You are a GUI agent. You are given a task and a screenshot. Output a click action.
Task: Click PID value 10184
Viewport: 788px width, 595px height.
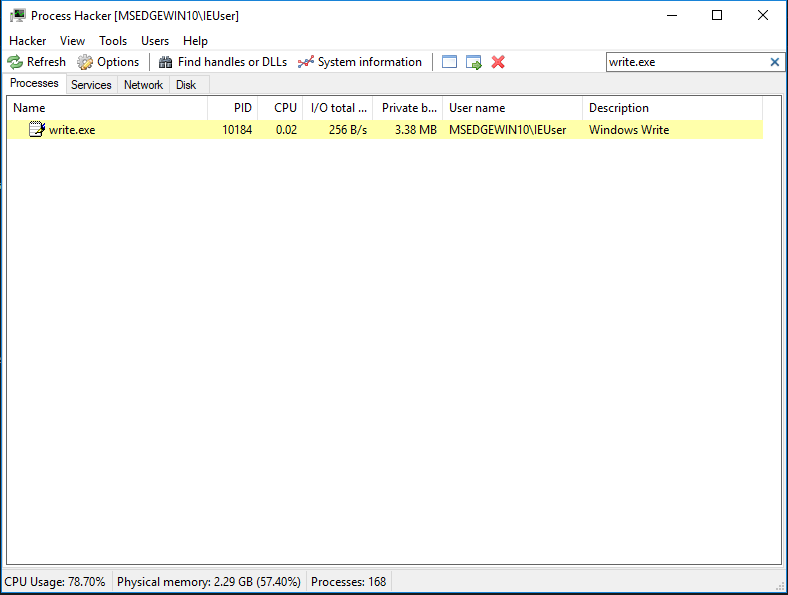coord(237,130)
